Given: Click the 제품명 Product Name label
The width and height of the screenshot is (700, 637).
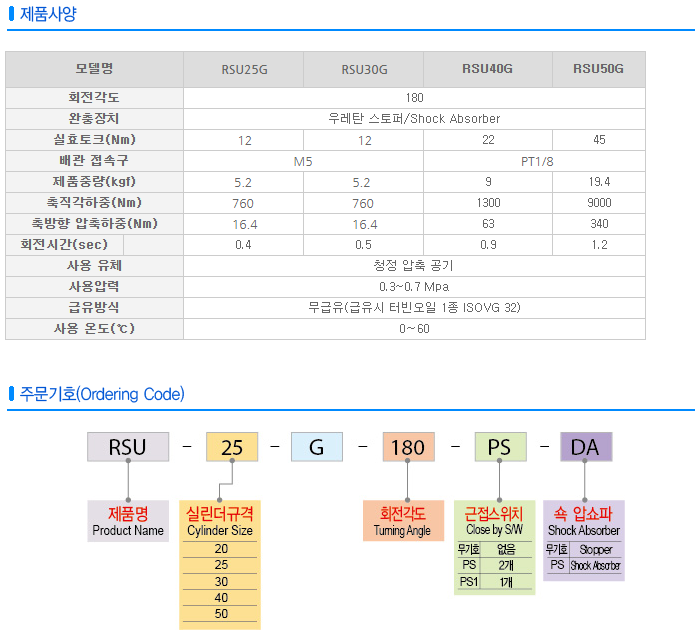Looking at the screenshot, I should 128,521.
